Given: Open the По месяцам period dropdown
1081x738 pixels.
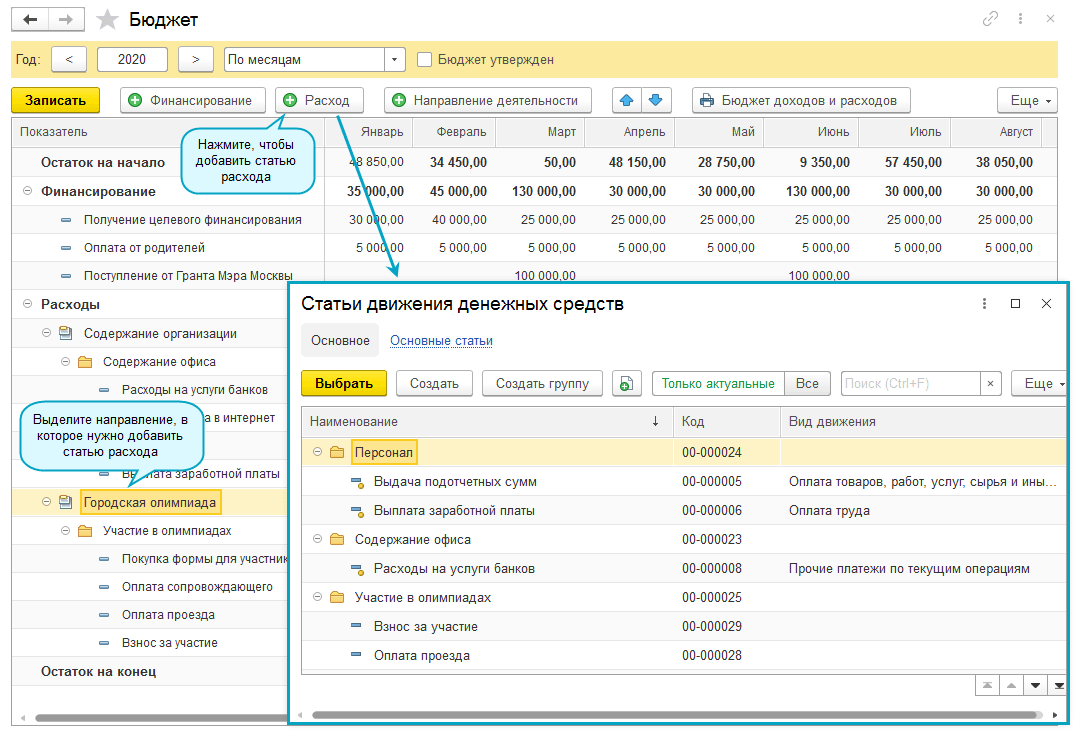Looking at the screenshot, I should coord(395,60).
